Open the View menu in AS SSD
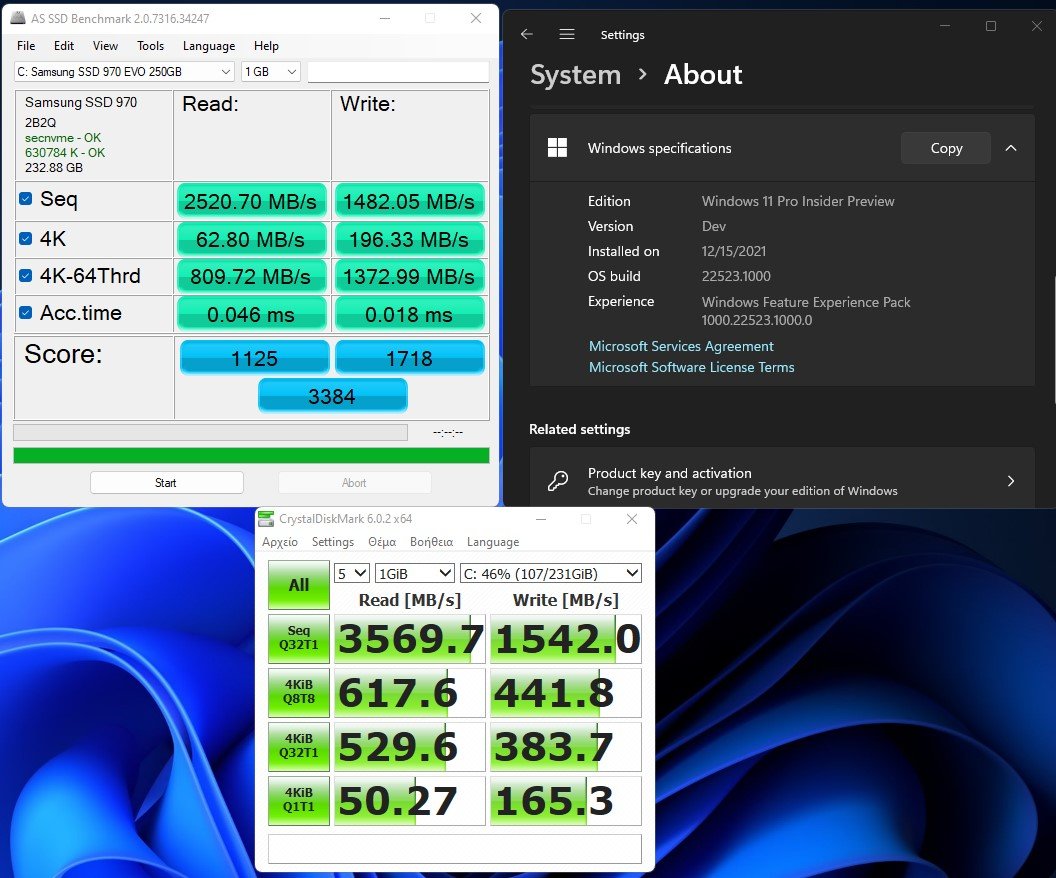The image size is (1056, 878). [105, 46]
